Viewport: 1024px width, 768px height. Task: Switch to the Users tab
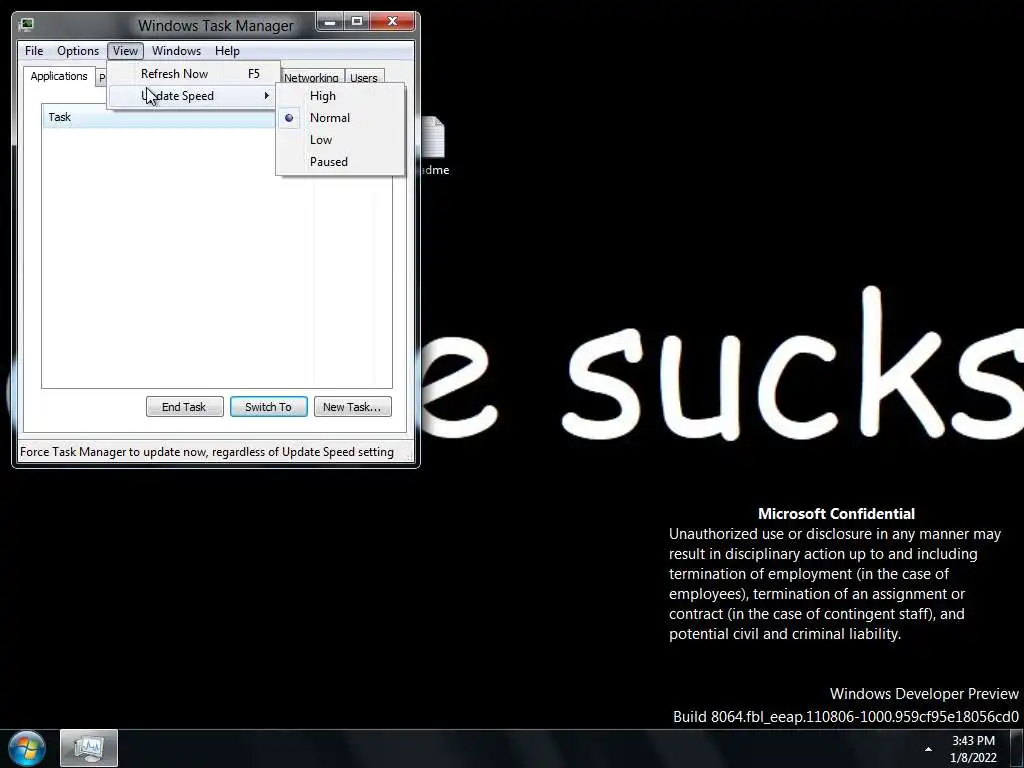pos(364,77)
